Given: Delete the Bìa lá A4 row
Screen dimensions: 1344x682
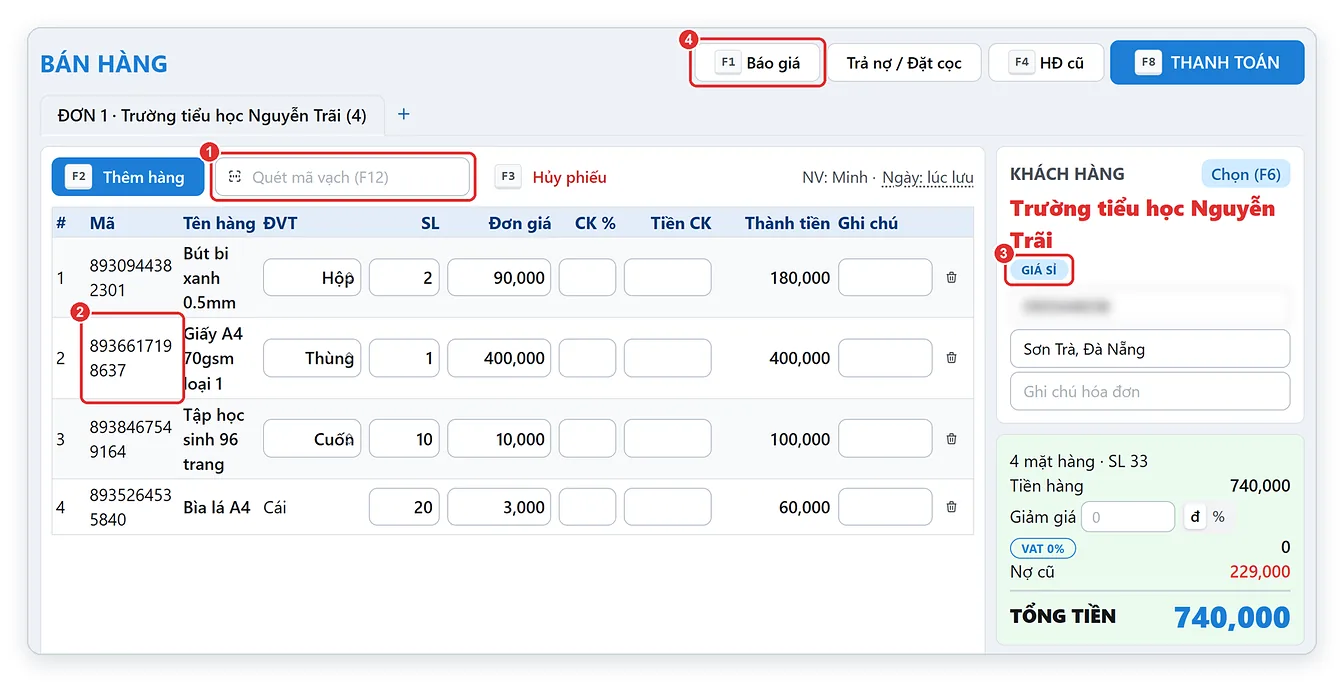Looking at the screenshot, I should pyautogui.click(x=951, y=507).
